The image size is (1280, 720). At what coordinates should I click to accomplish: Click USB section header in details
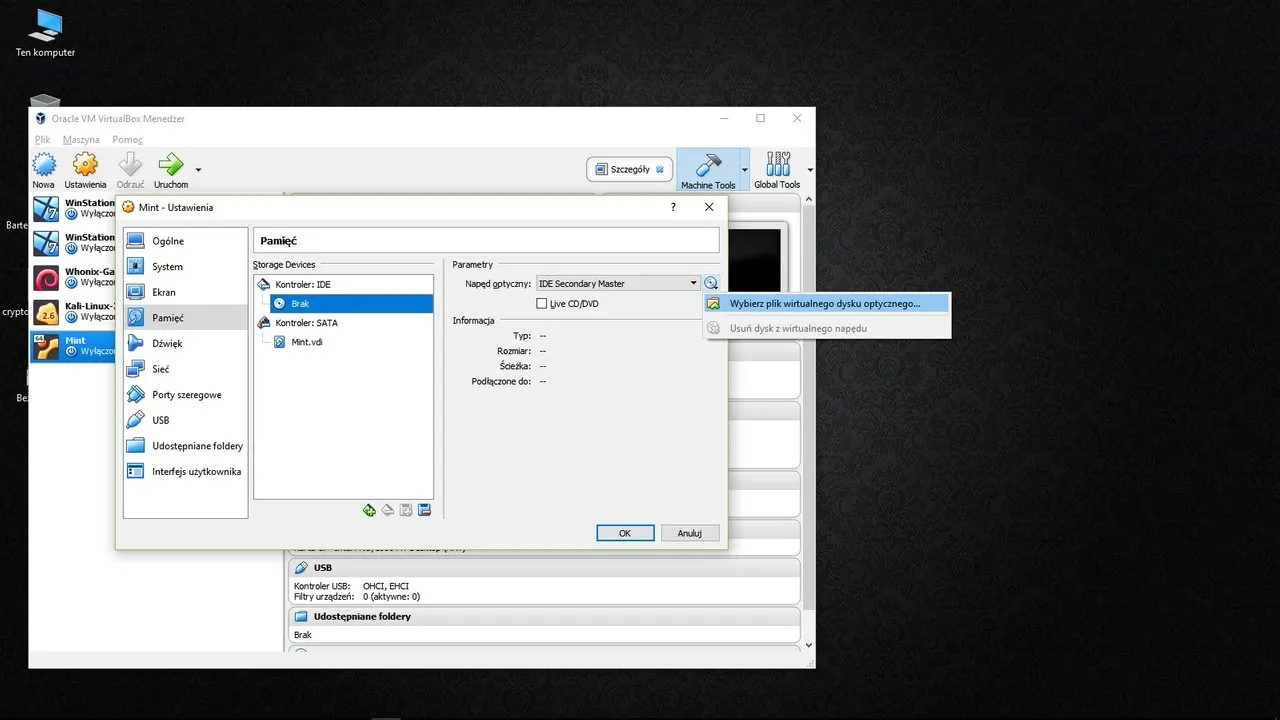pos(544,568)
